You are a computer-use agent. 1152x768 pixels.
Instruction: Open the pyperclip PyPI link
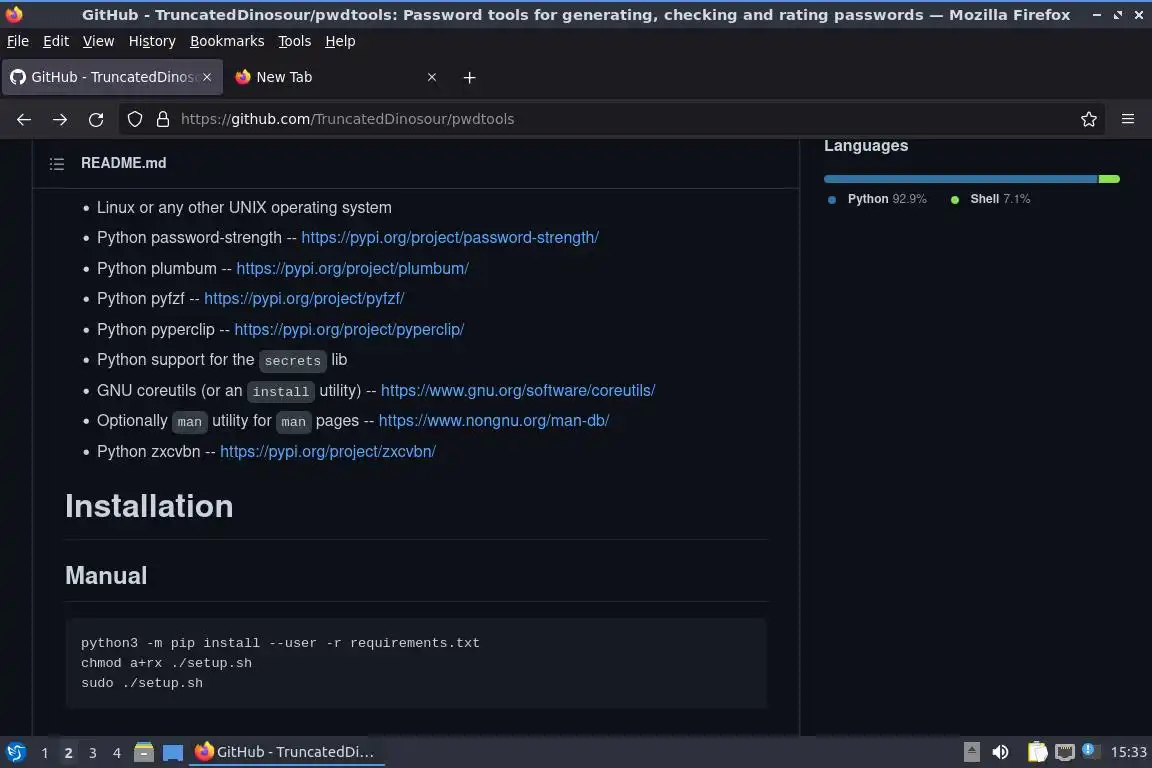point(349,329)
